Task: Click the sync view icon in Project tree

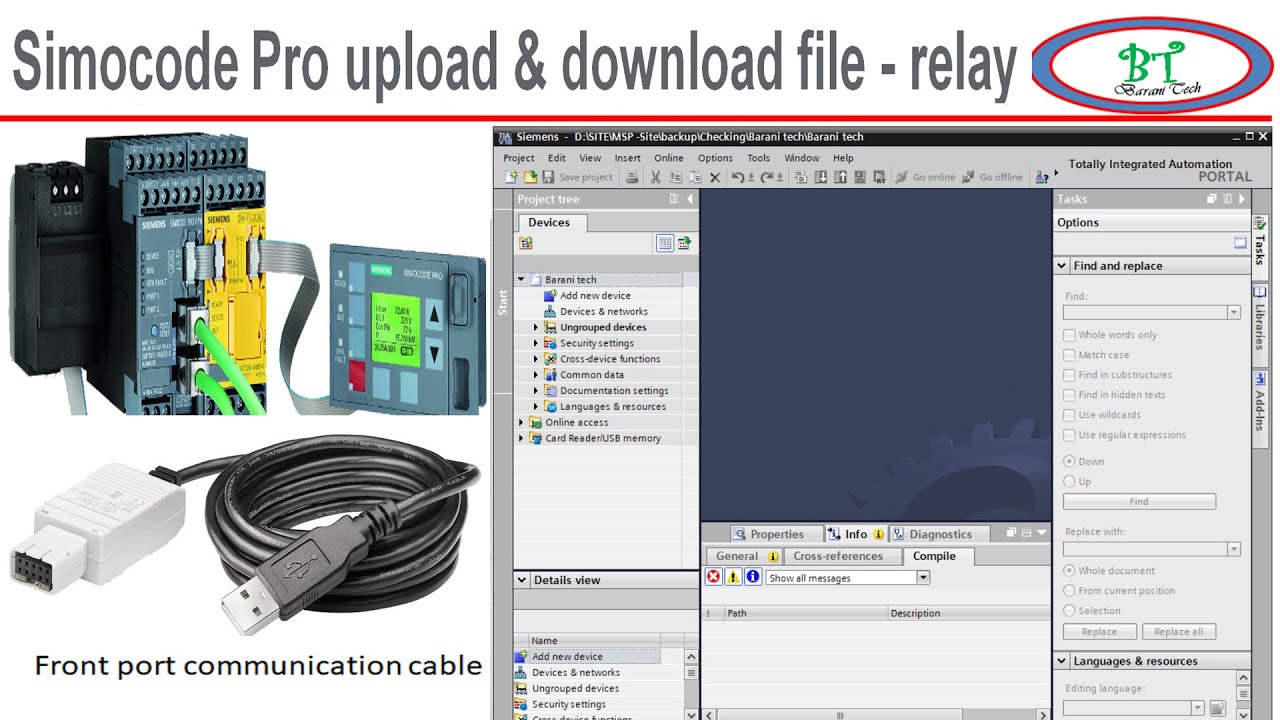Action: coord(684,243)
